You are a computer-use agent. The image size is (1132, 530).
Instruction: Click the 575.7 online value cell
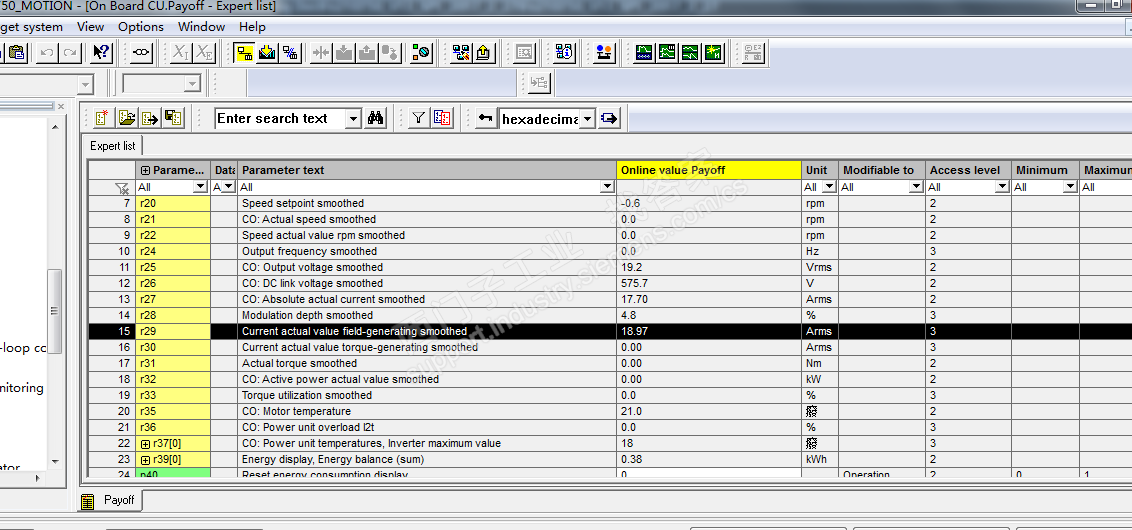click(x=709, y=284)
